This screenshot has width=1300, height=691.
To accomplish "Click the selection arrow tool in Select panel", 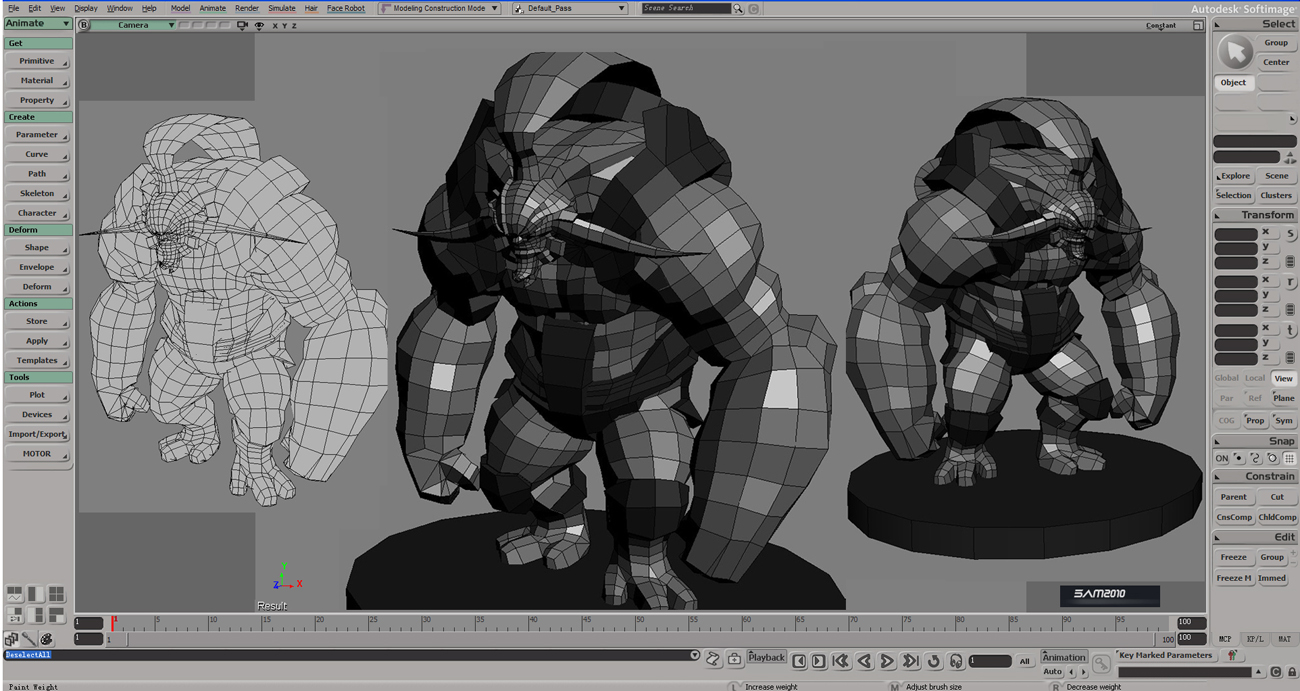I will point(1235,52).
